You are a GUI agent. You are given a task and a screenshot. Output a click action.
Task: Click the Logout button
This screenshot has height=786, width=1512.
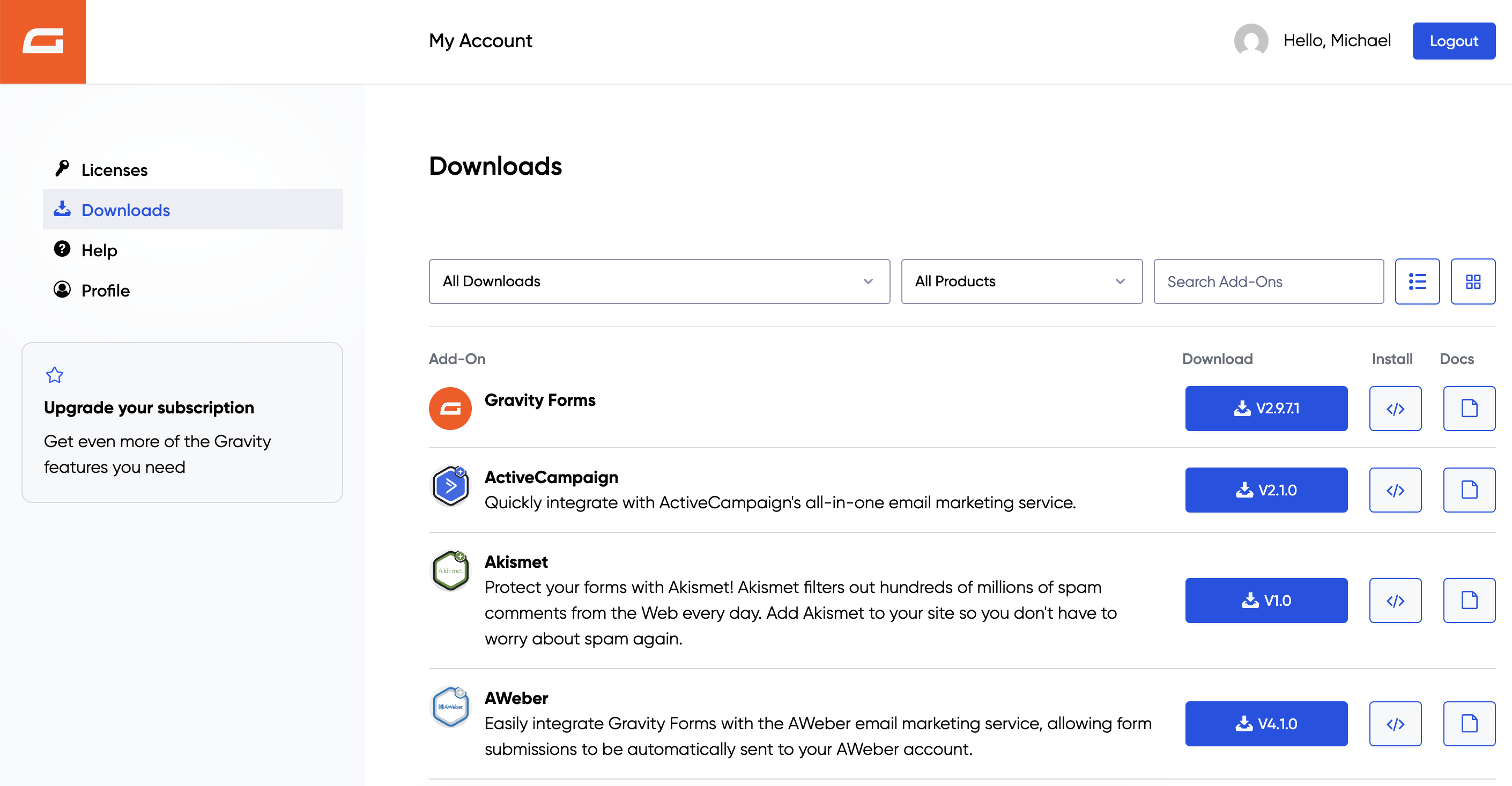tap(1454, 41)
